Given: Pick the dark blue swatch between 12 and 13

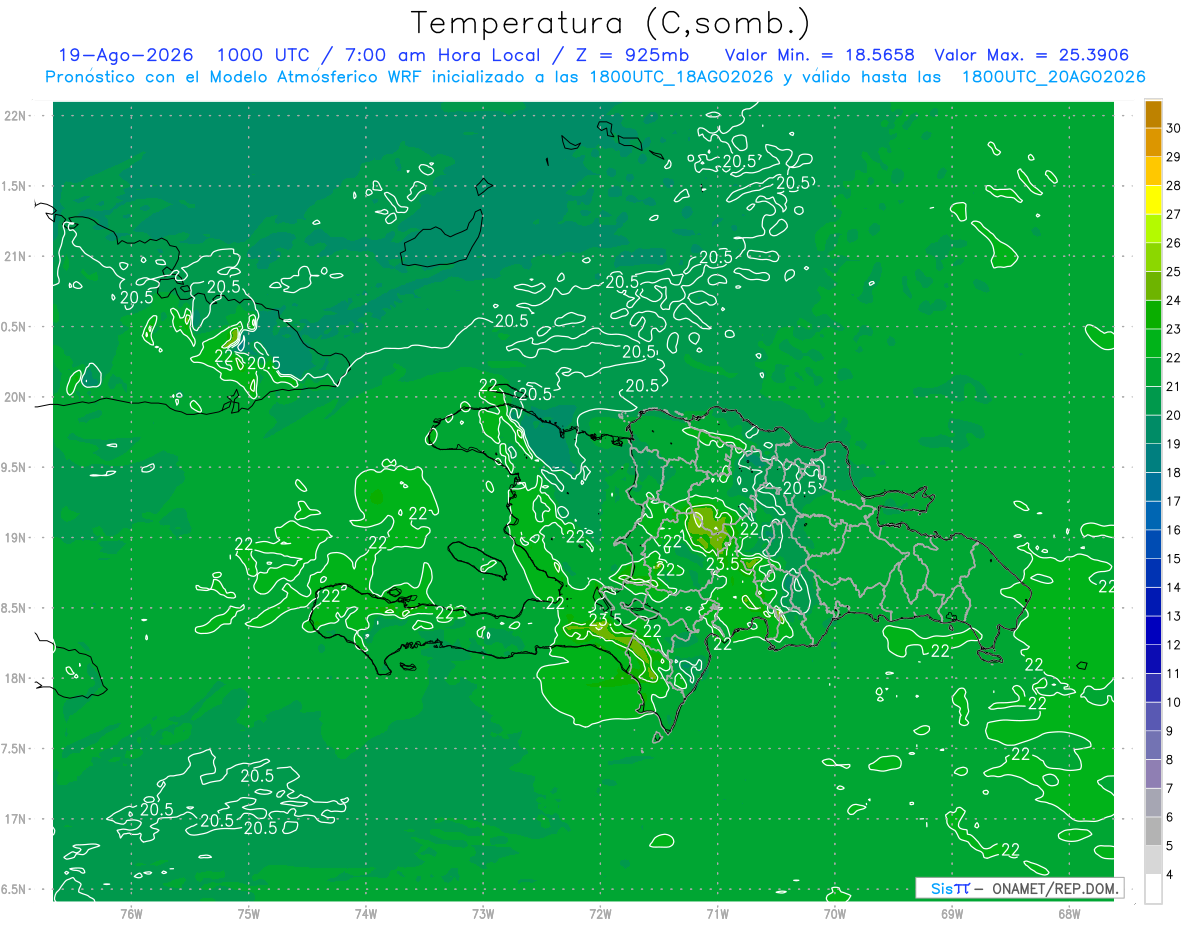Looking at the screenshot, I should [x=1153, y=630].
